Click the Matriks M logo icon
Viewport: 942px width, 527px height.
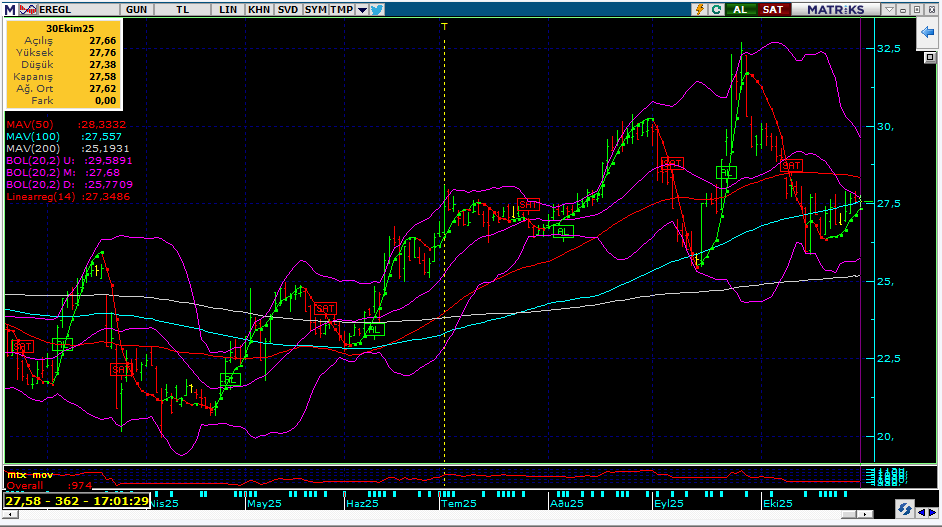(8, 9)
